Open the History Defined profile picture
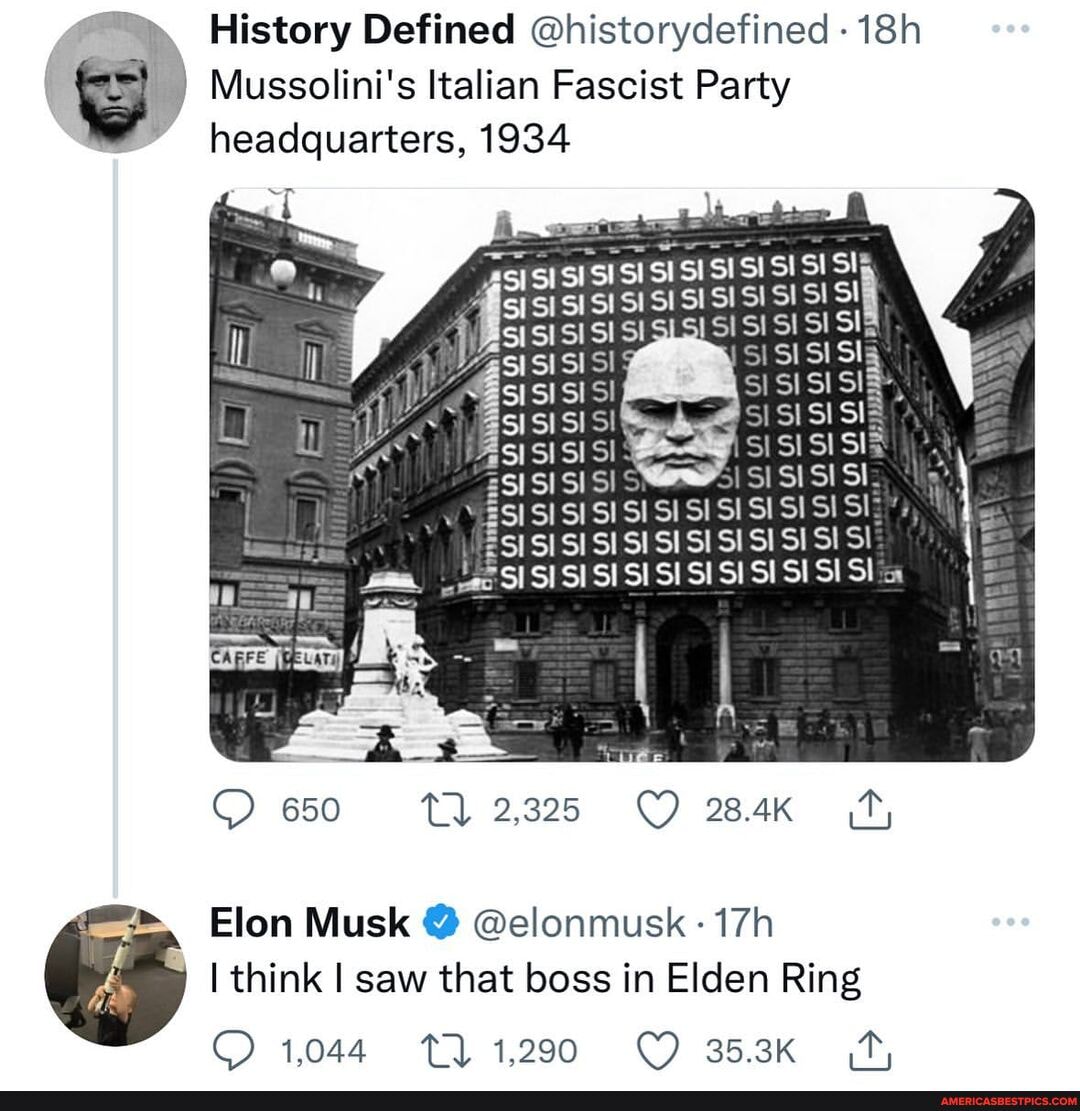This screenshot has width=1080, height=1111. pos(115,83)
